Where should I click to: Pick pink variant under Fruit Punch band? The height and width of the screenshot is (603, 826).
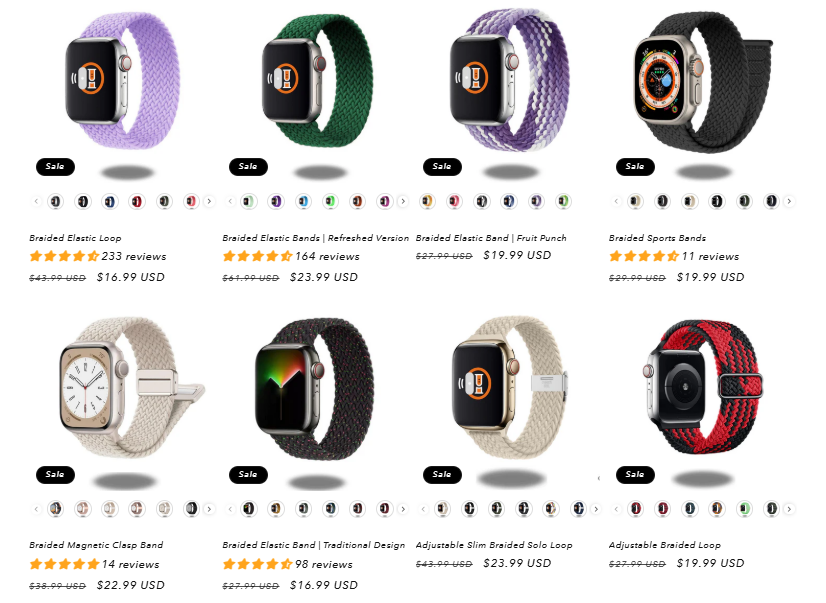pyautogui.click(x=454, y=201)
